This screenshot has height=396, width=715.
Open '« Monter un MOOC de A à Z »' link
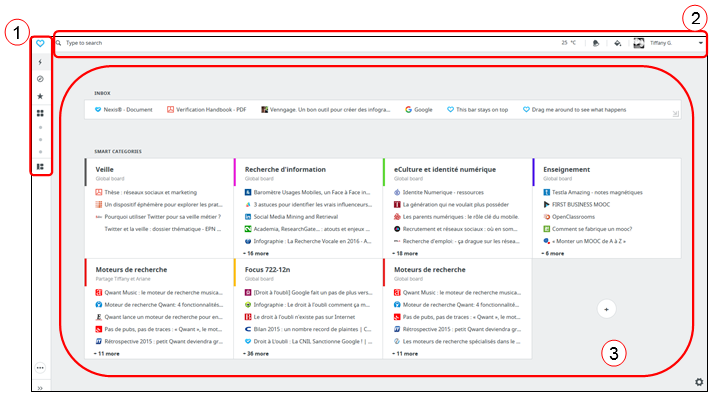[x=585, y=241]
